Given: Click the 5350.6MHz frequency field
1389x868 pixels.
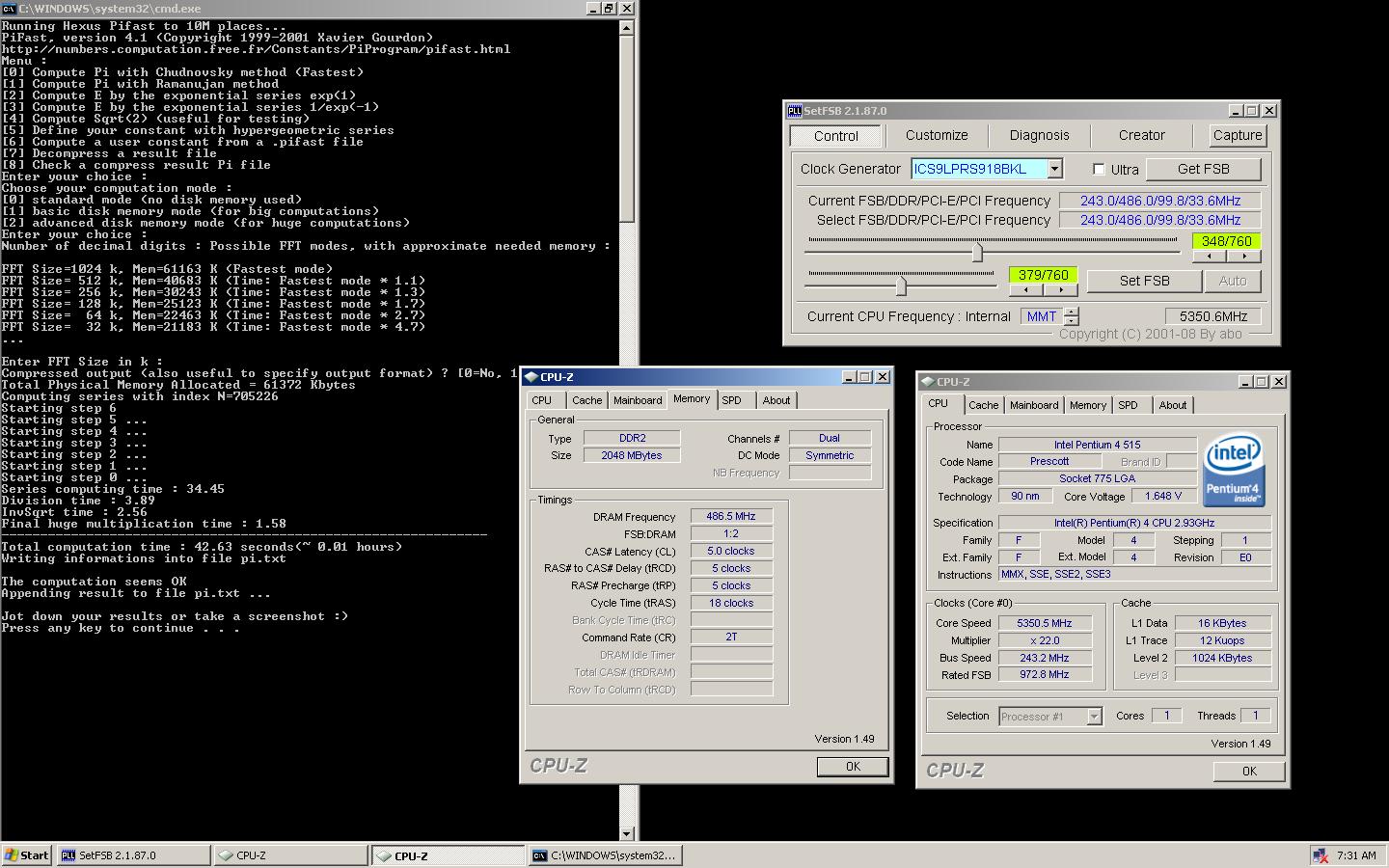Looking at the screenshot, I should click(1213, 316).
